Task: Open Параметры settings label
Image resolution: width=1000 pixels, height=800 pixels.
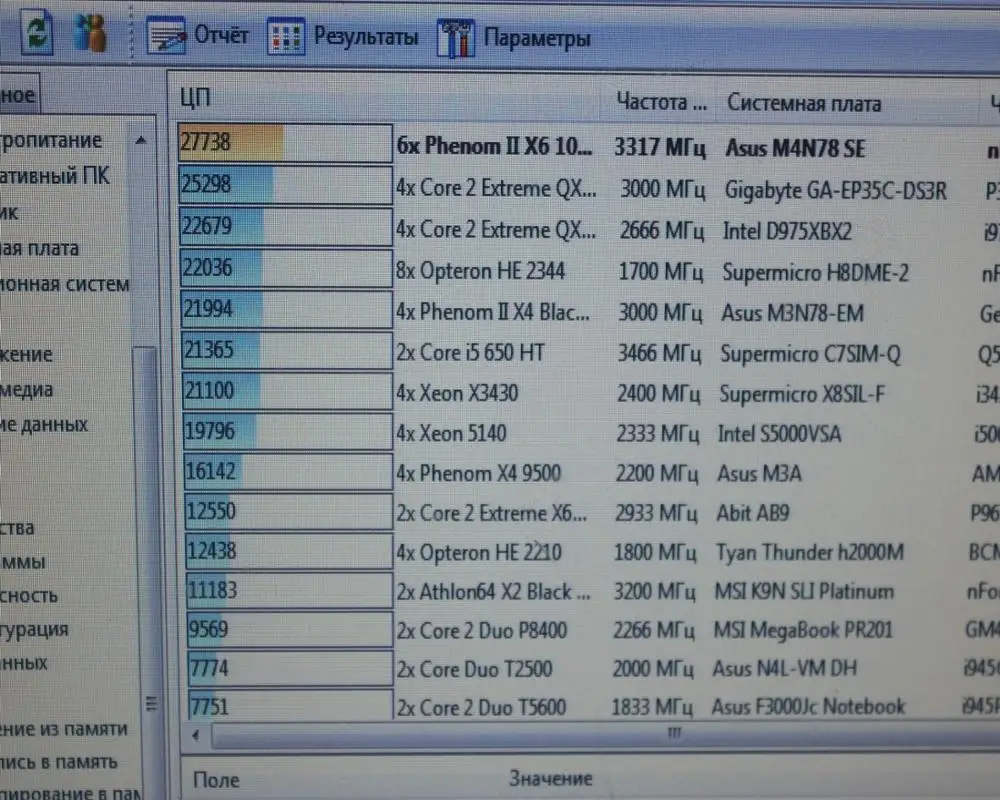Action: coord(537,39)
